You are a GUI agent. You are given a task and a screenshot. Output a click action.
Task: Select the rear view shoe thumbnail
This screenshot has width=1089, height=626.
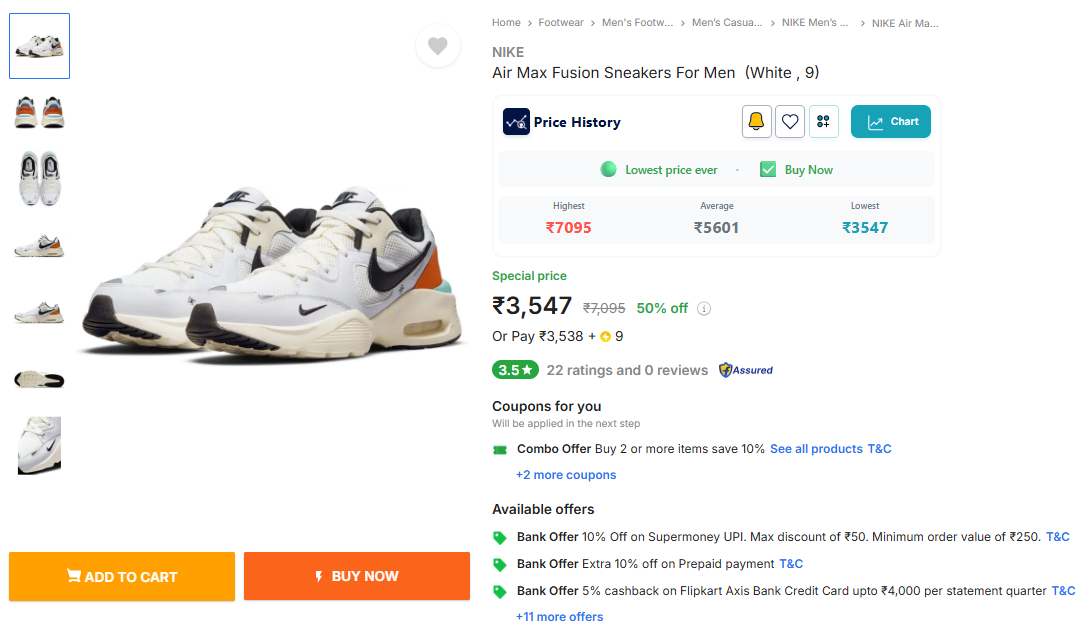39,112
